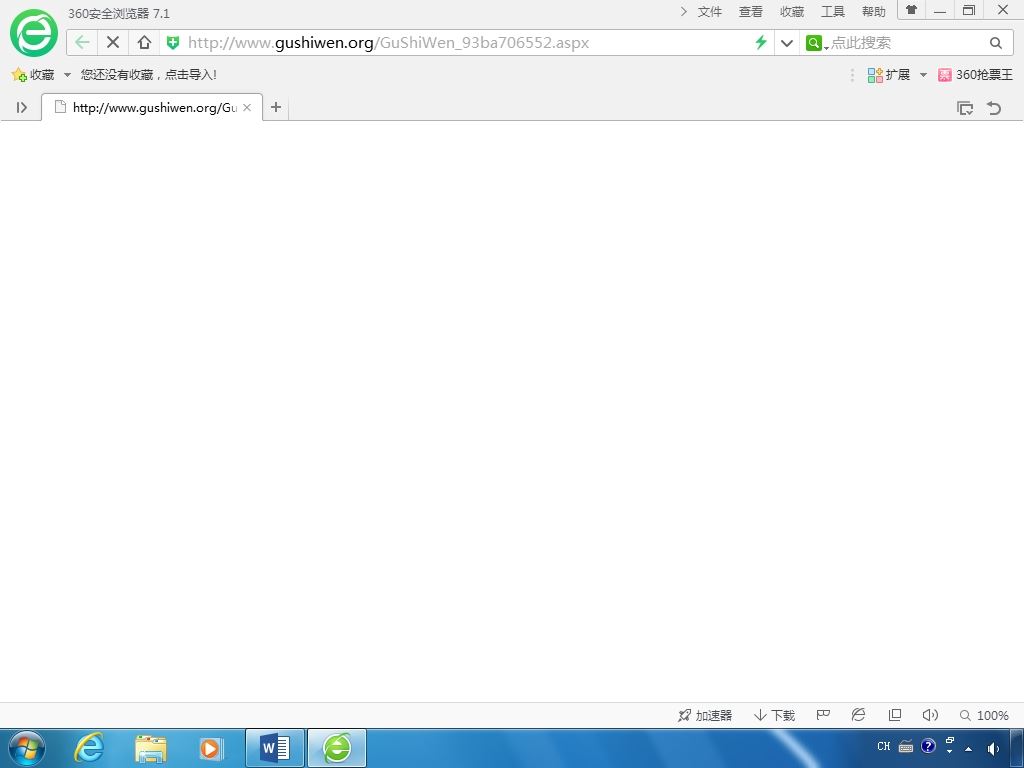This screenshot has height=768, width=1024.
Task: Click the CH language indicator
Action: (x=884, y=746)
